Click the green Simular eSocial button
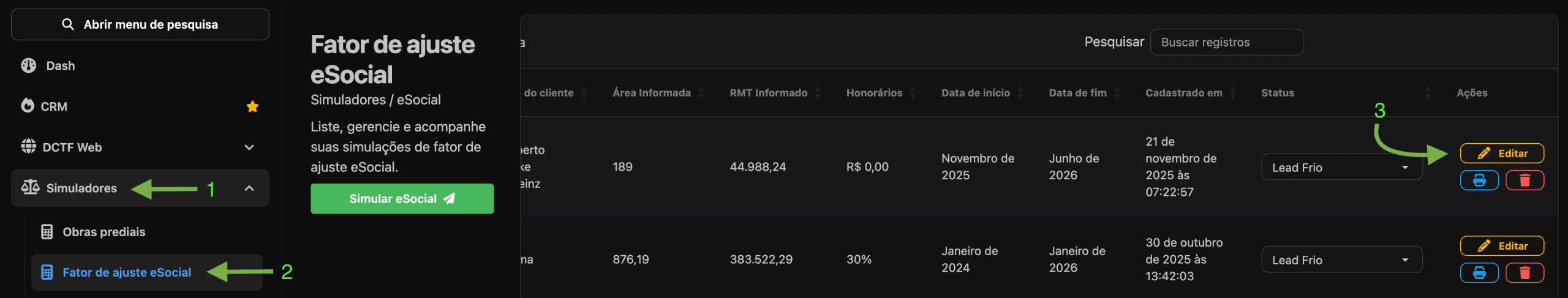1568x298 pixels. coord(402,199)
